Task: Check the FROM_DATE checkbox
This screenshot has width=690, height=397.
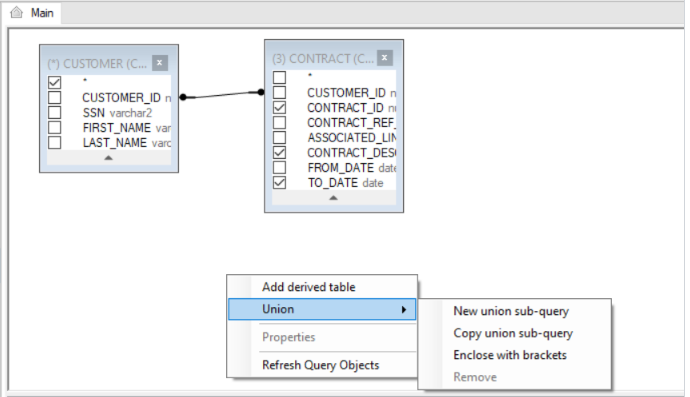Action: [x=279, y=167]
